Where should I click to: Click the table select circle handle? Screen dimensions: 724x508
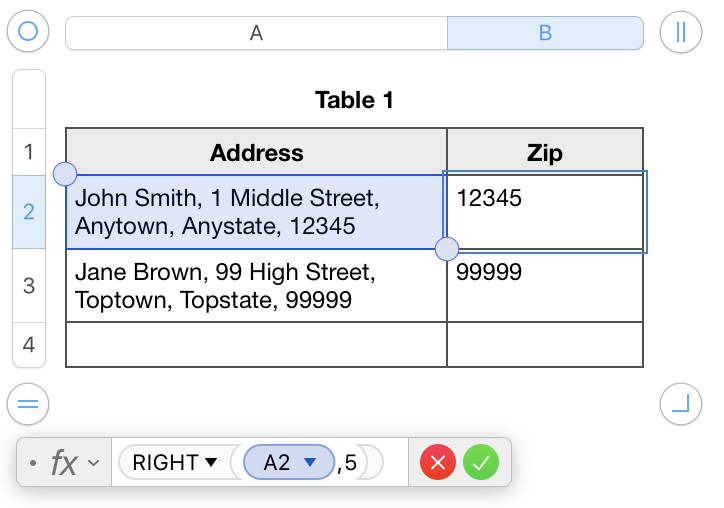tap(28, 32)
